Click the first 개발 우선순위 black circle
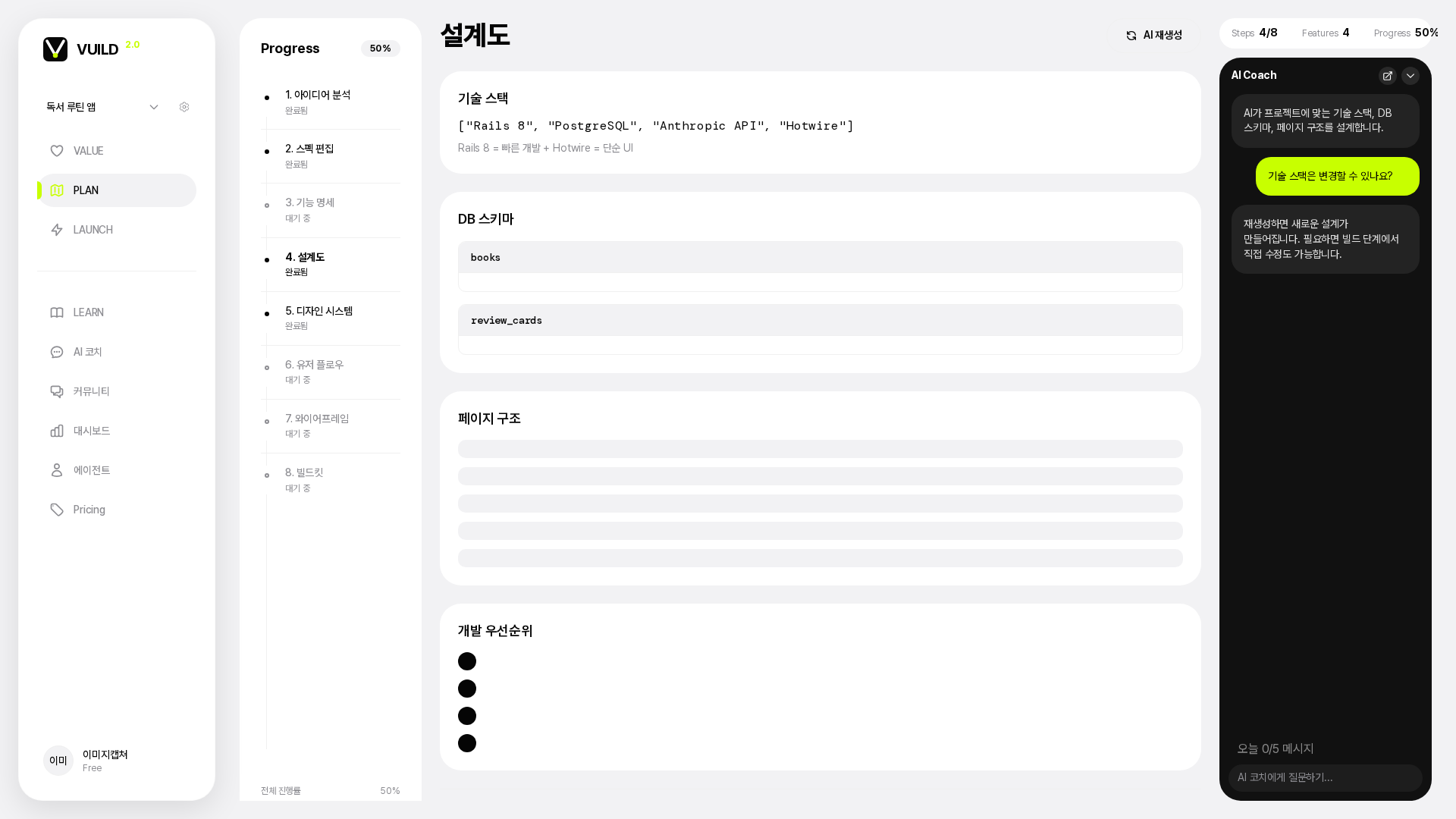The height and width of the screenshot is (819, 1456). click(467, 661)
